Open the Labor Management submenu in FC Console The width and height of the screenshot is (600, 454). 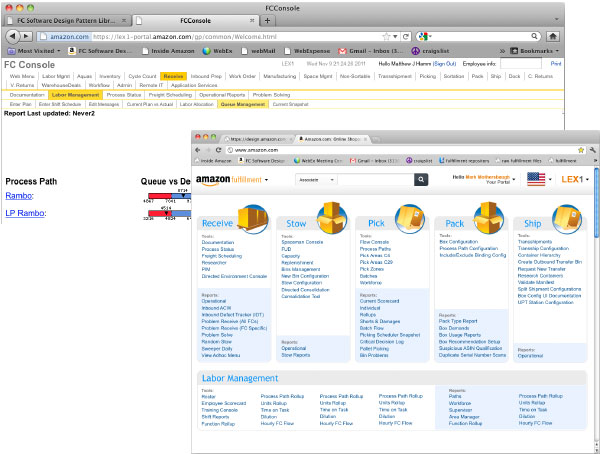point(75,95)
